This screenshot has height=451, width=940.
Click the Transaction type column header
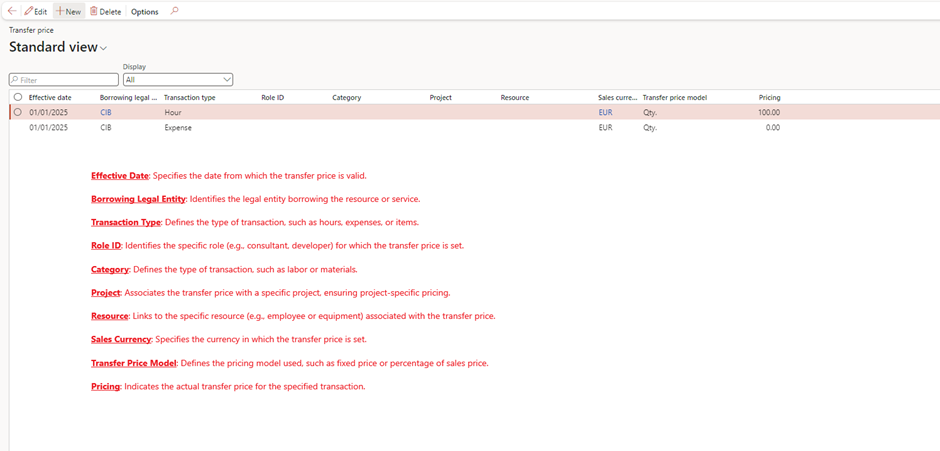(189, 97)
